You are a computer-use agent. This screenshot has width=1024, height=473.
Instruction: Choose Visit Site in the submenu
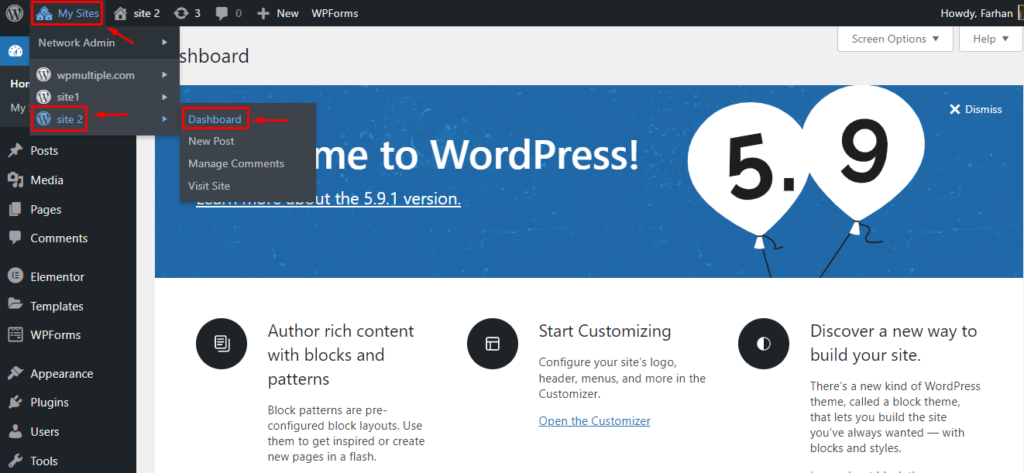click(x=209, y=186)
